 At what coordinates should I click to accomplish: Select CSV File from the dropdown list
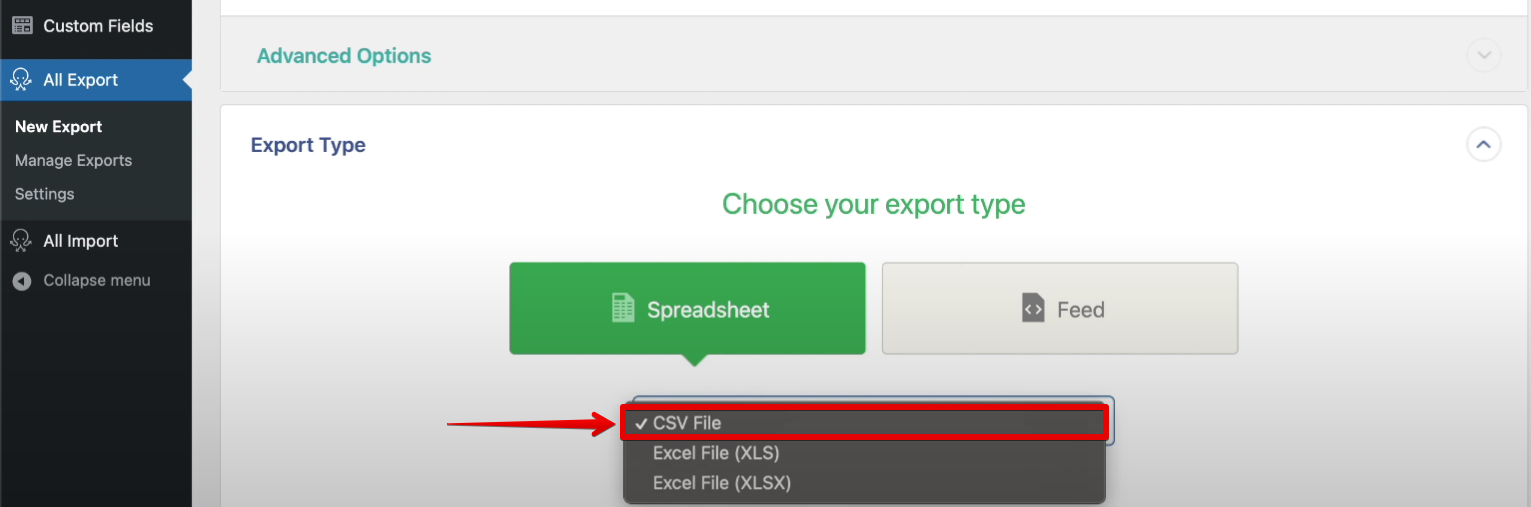(687, 424)
